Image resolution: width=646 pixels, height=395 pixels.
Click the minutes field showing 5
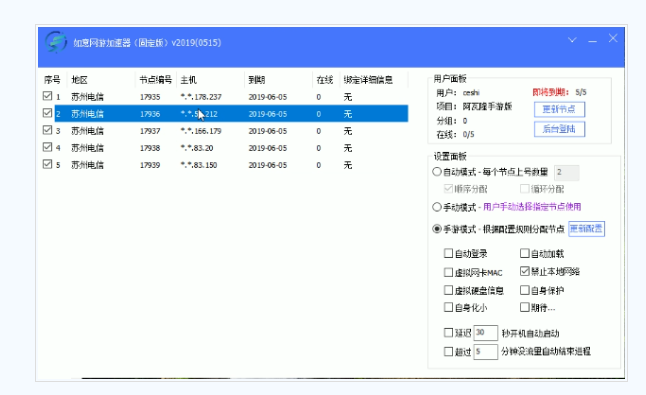click(x=485, y=352)
